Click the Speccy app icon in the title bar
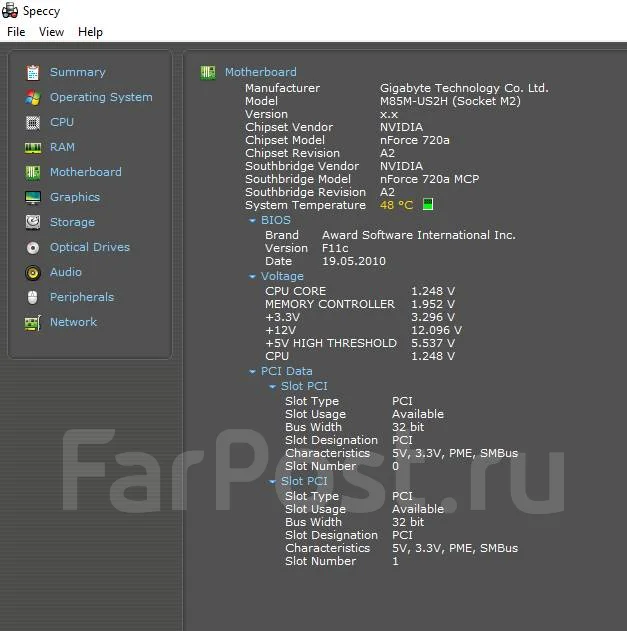Image resolution: width=627 pixels, height=631 pixels. click(10, 10)
